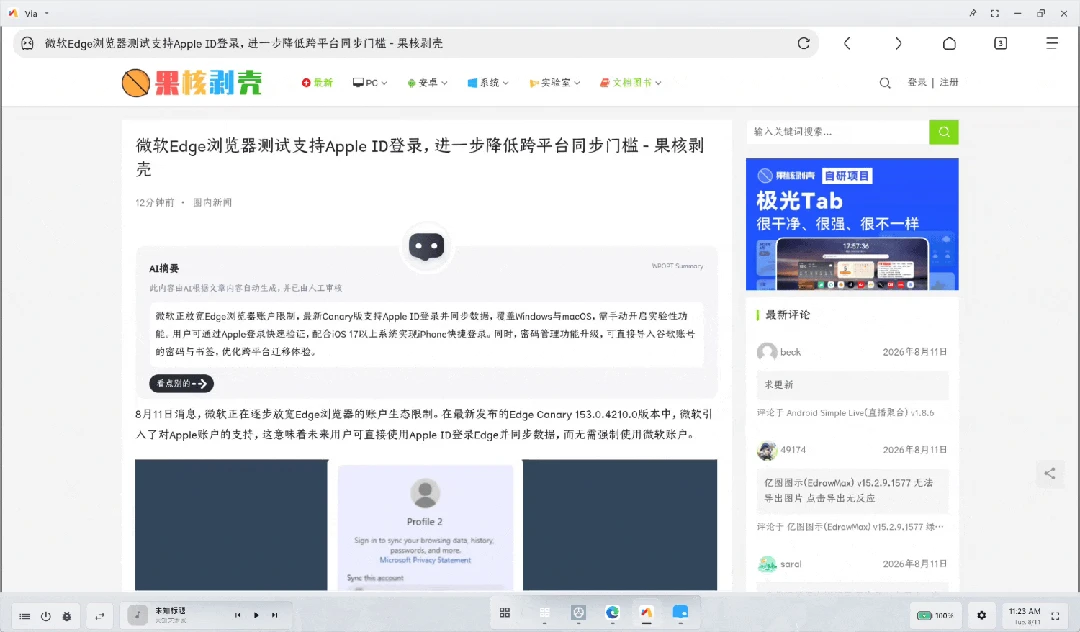The height and width of the screenshot is (632, 1080).
Task: Click the site header search magnifier
Action: click(885, 83)
